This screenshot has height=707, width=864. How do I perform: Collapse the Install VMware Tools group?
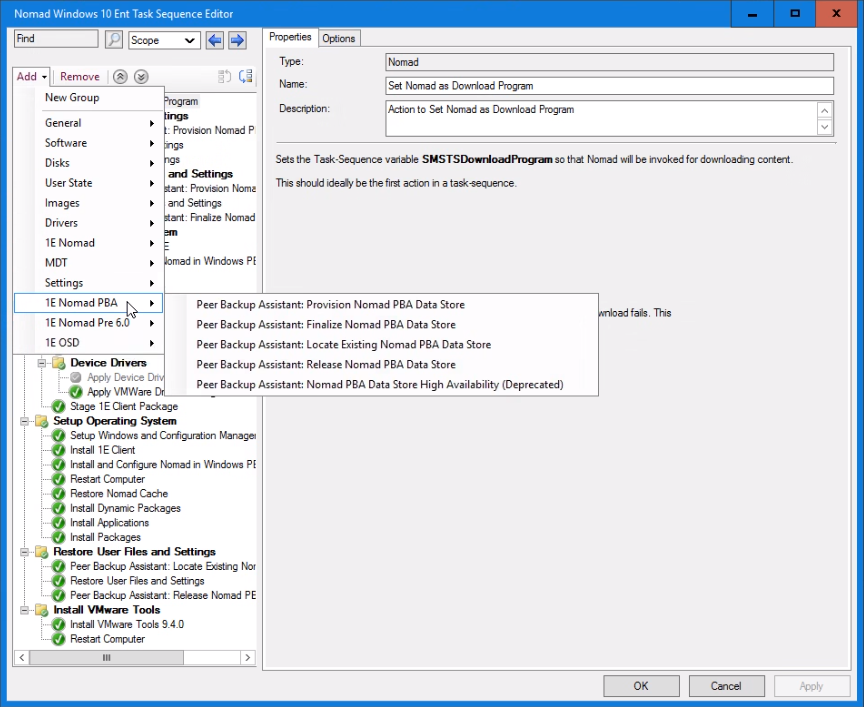pos(26,610)
